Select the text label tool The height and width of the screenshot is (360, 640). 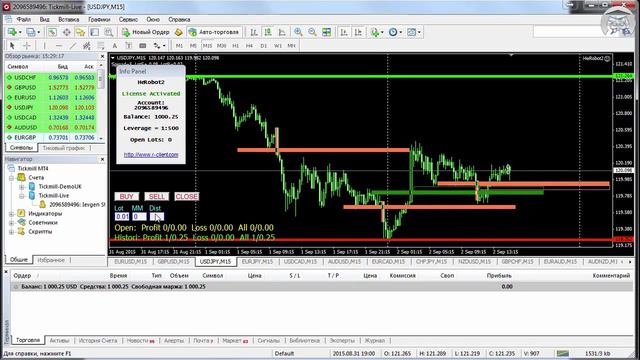click(129, 46)
